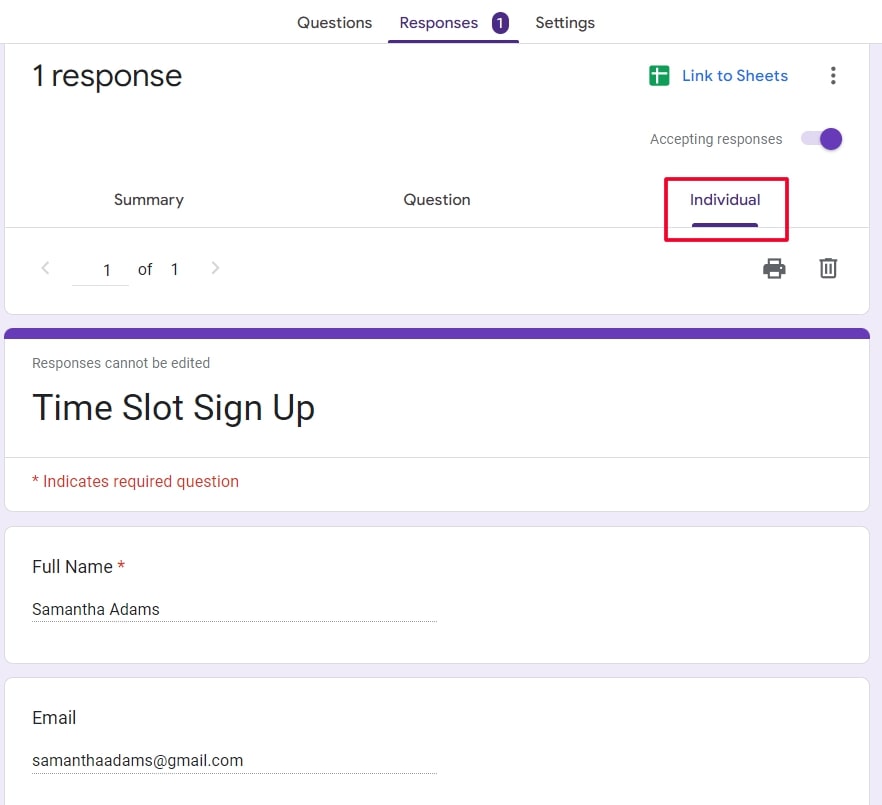
Task: Click the Accepting responses label
Action: coord(715,139)
